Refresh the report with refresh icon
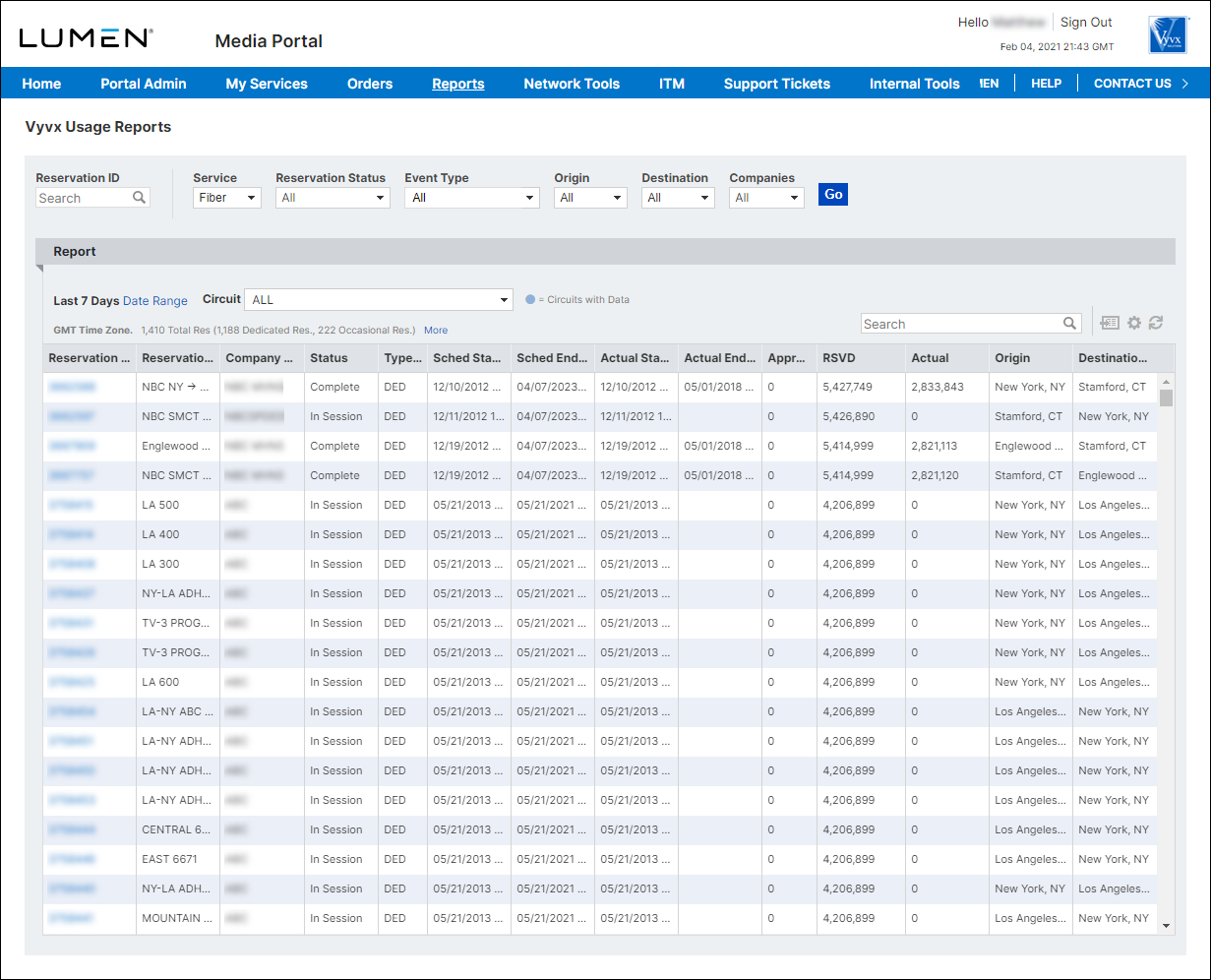1211x980 pixels. [x=1156, y=323]
